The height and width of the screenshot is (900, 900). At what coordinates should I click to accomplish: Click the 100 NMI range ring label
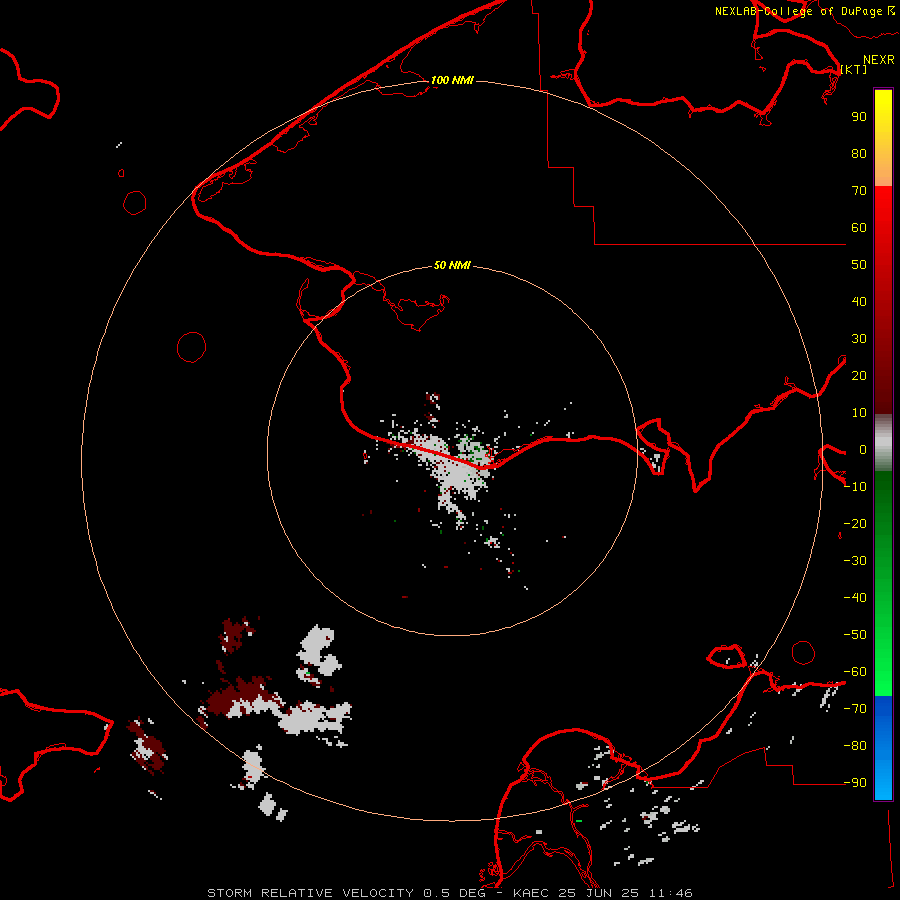[x=452, y=80]
